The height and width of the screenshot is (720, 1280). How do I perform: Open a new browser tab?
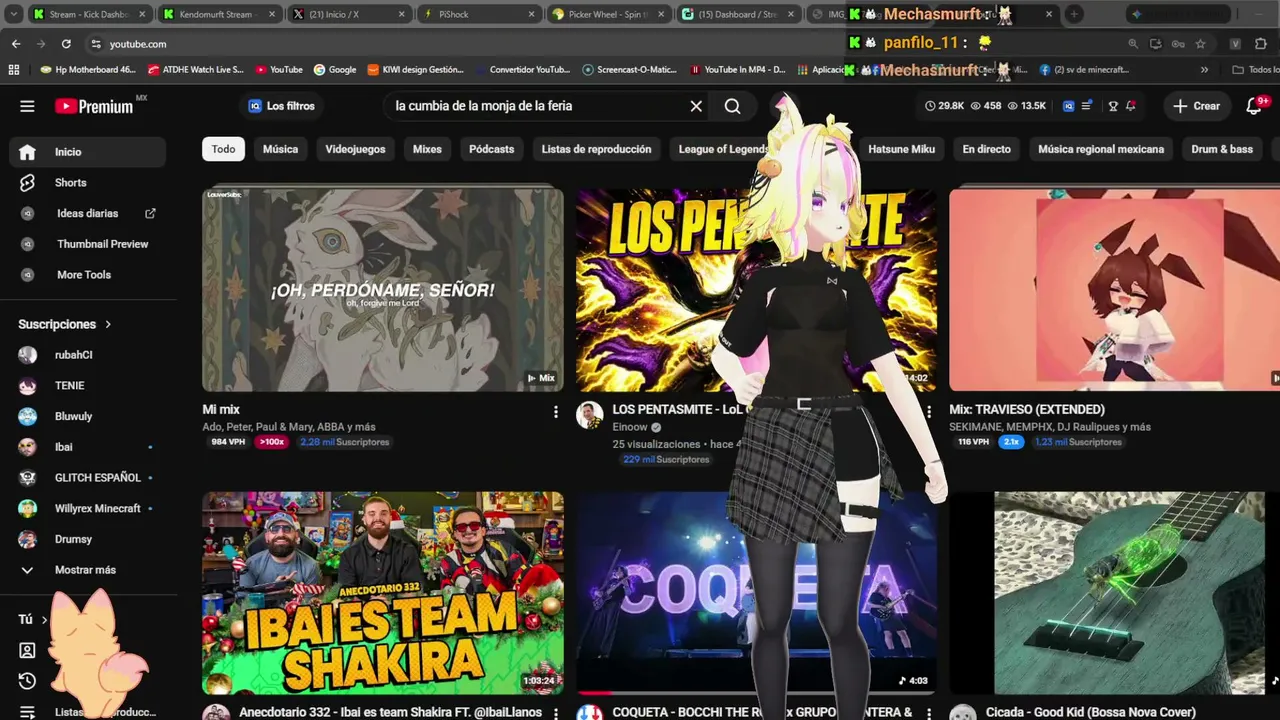click(1074, 14)
